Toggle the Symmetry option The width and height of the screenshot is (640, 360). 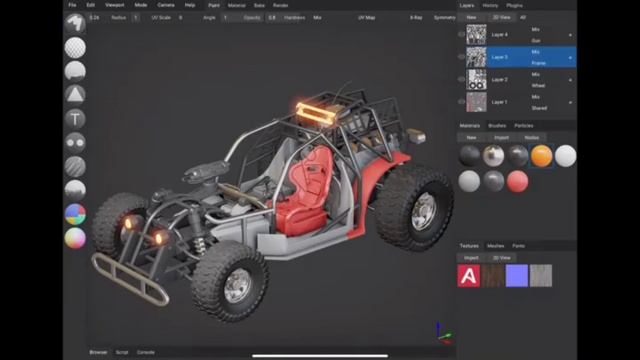point(444,18)
